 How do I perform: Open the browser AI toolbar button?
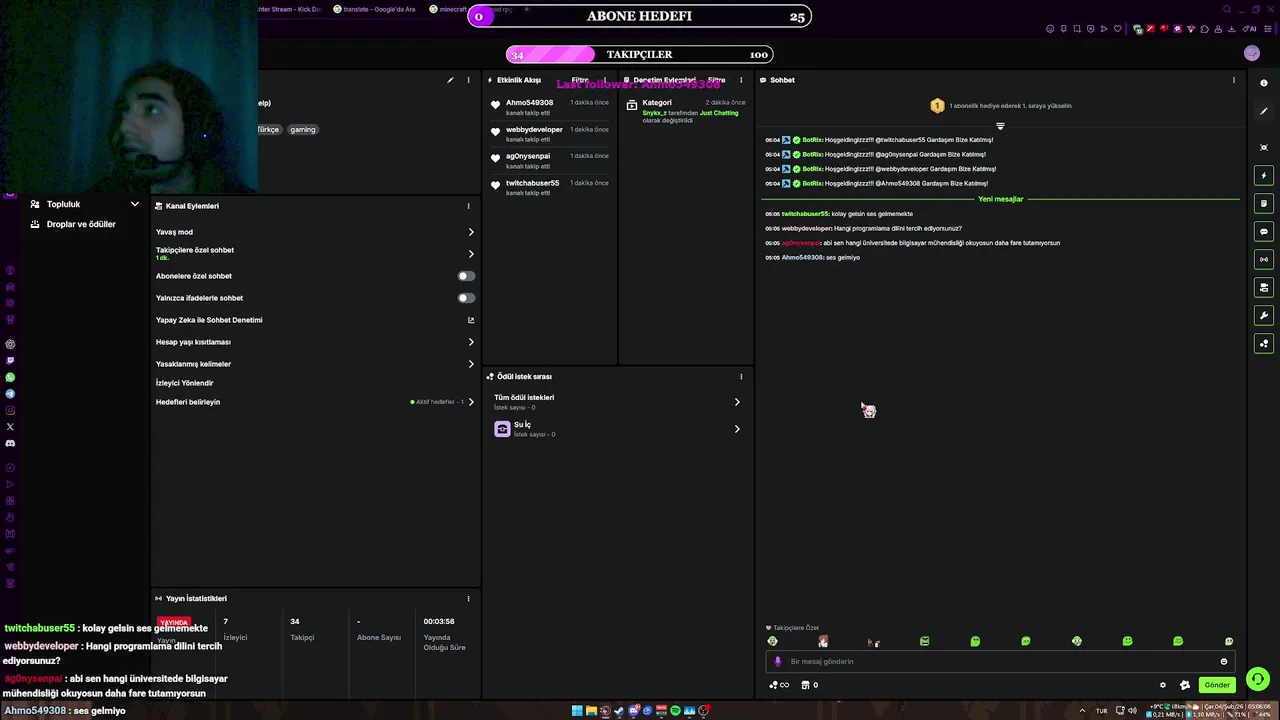coord(1249,29)
